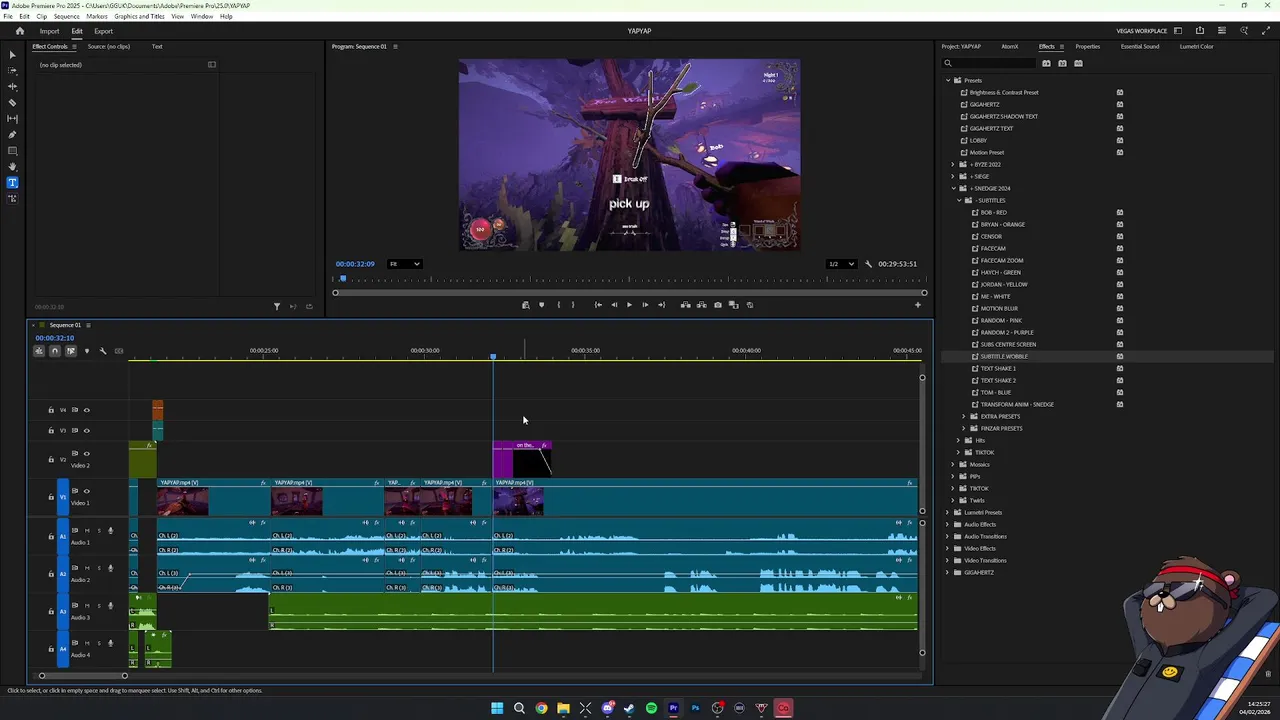
Task: Open Program monitor settings wrench
Action: click(868, 264)
